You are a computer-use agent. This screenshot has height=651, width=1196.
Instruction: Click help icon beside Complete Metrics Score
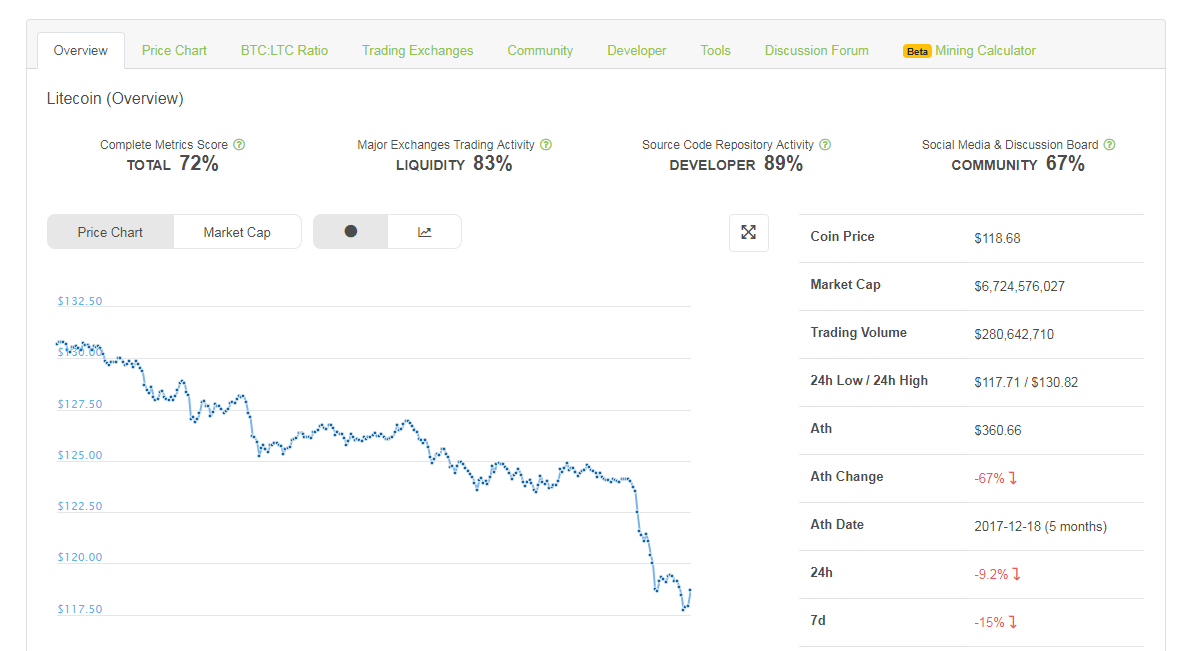click(x=239, y=144)
